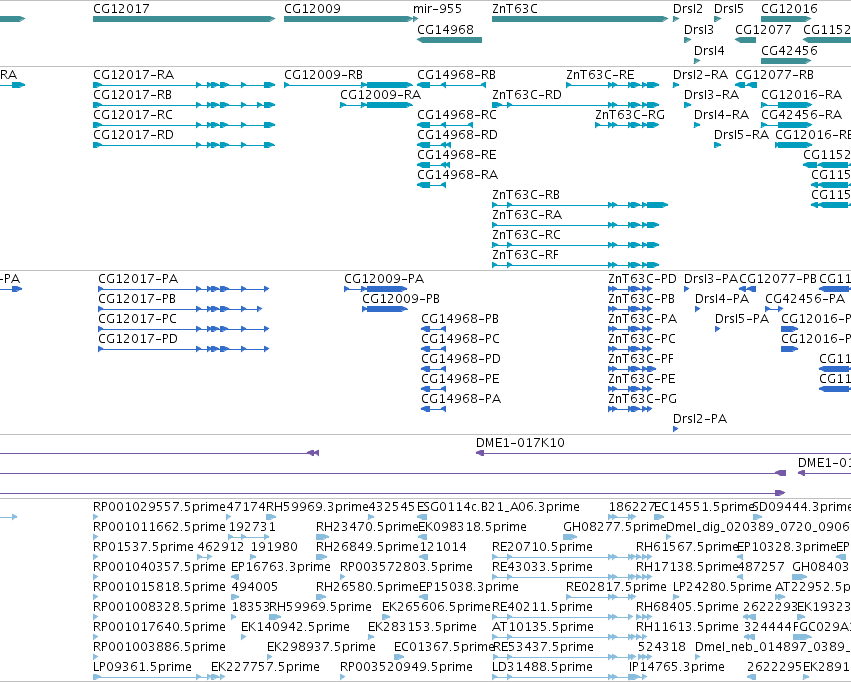This screenshot has height=682, width=851.
Task: Click the CG12017-RA transcript label
Action: pos(134,75)
